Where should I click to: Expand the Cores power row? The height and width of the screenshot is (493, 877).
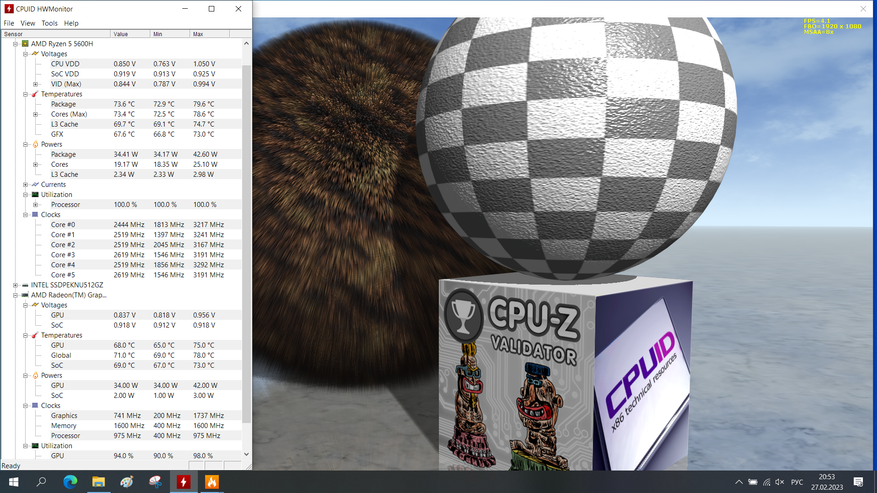(x=36, y=165)
